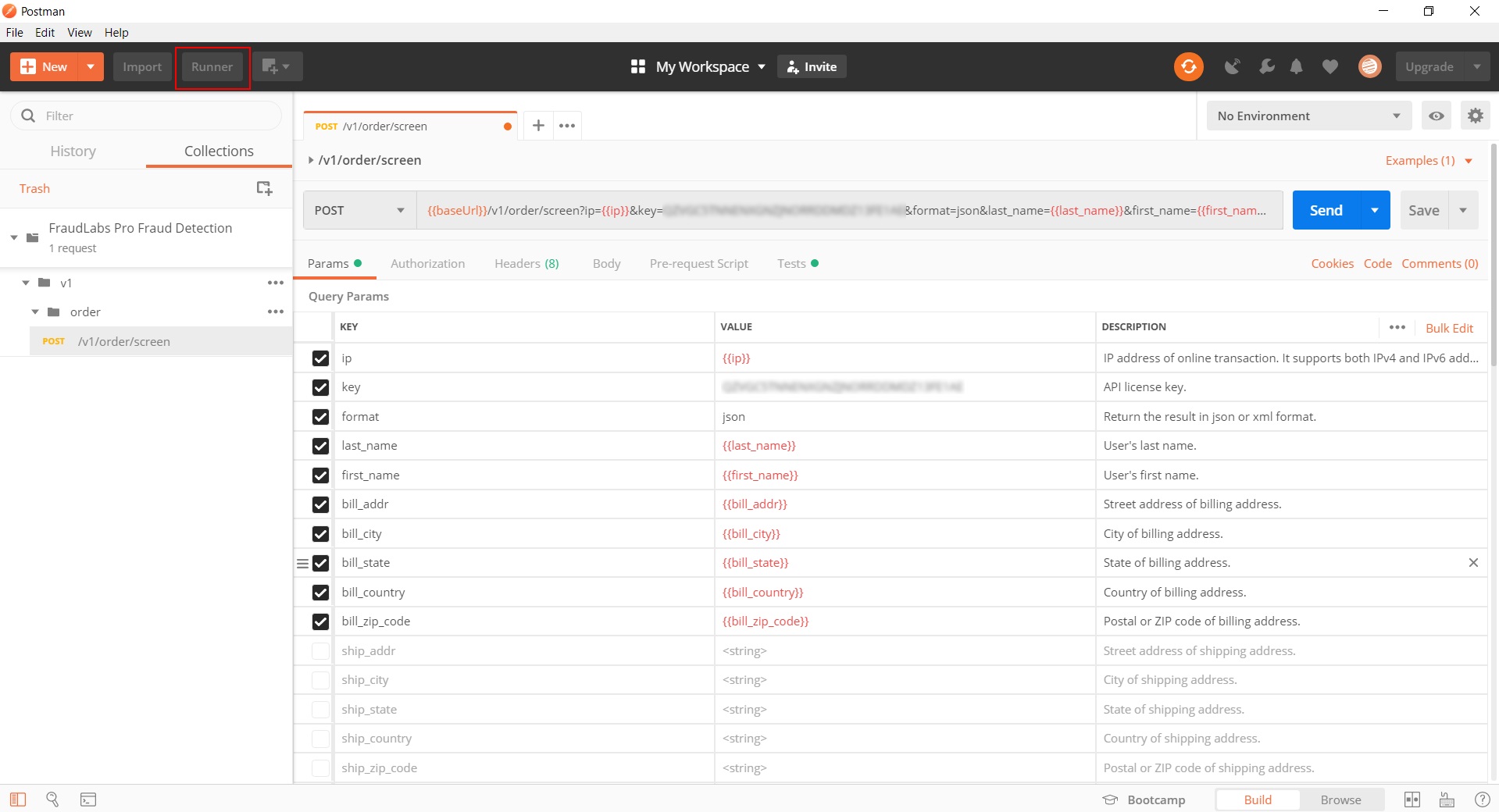1499x812 pixels.
Task: Open the POST method dropdown
Action: pyautogui.click(x=360, y=210)
